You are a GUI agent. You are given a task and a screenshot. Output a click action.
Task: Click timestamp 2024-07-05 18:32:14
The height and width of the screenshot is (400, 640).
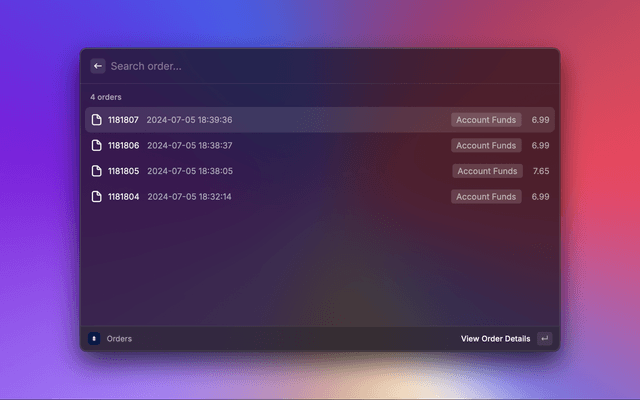click(x=189, y=197)
